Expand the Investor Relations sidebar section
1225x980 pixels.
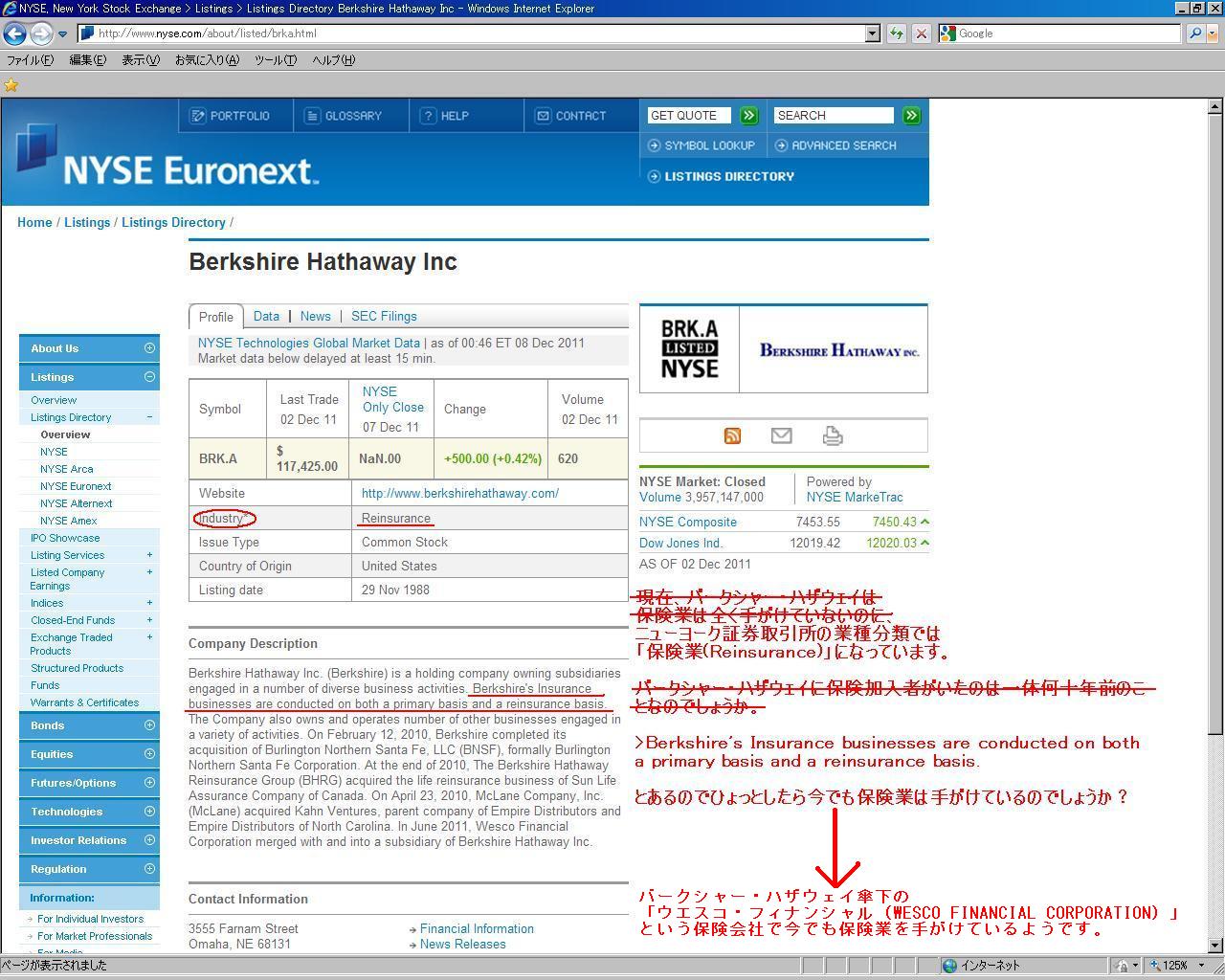149,840
